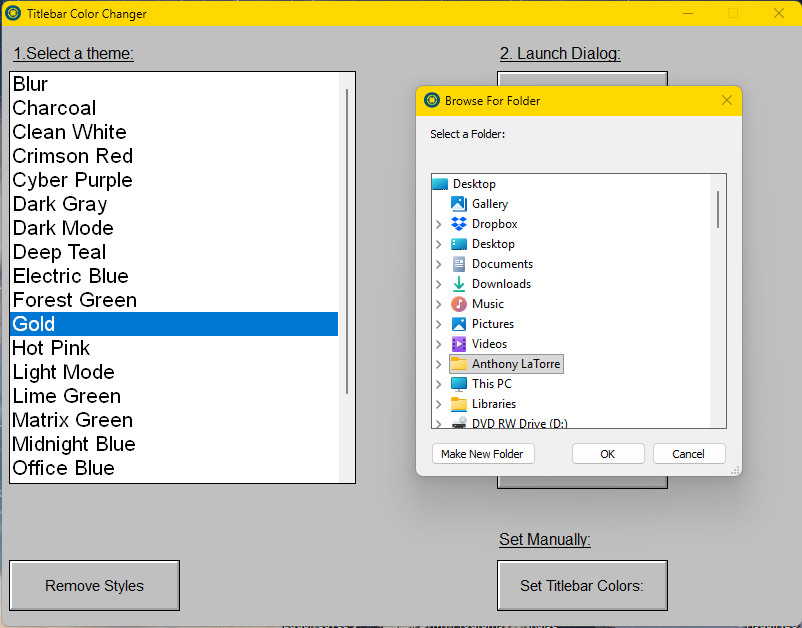802x628 pixels.
Task: Select the Dark Mode theme
Action: pos(174,228)
